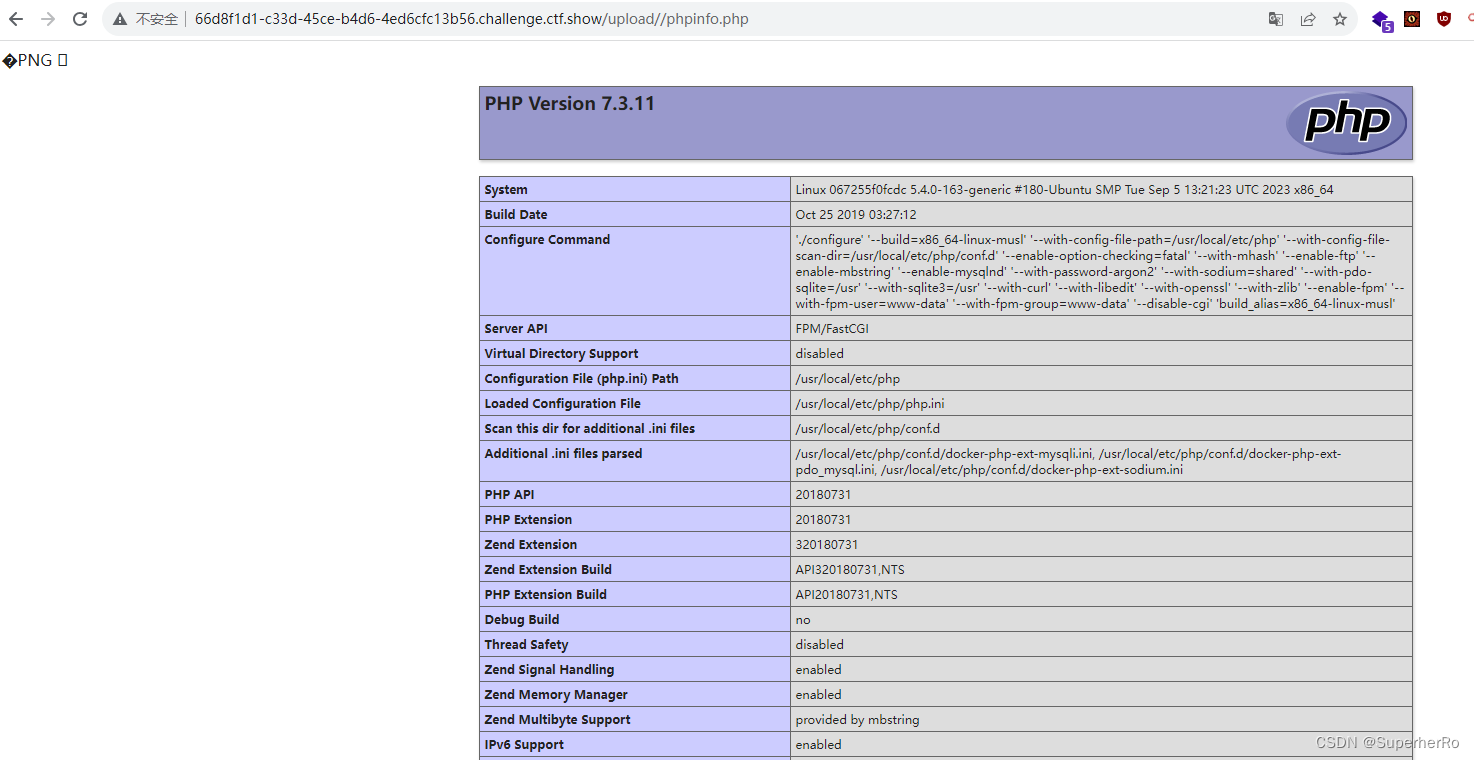Reload the phpinfo.php page

pos(80,19)
